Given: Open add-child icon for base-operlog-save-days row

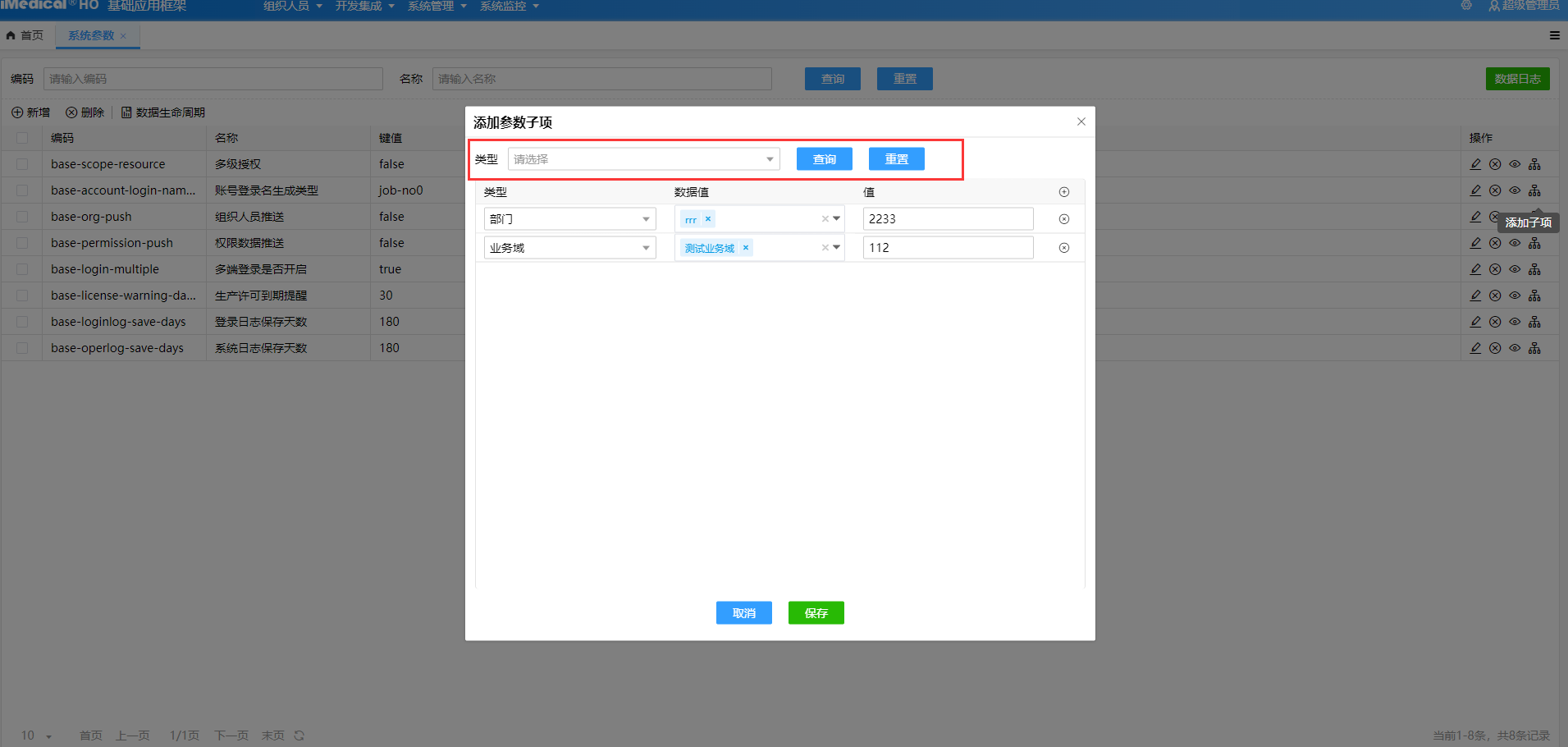Looking at the screenshot, I should [x=1534, y=348].
